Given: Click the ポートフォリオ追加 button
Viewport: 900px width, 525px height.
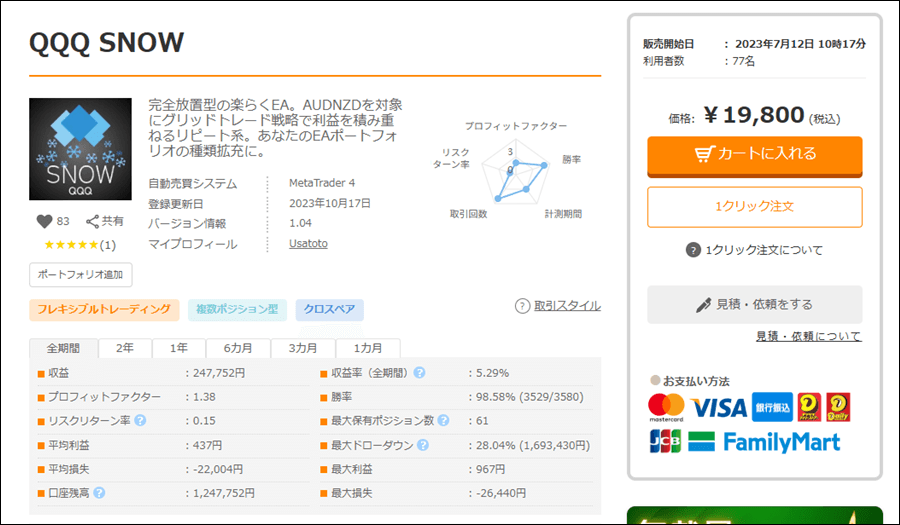Looking at the screenshot, I should [x=80, y=274].
